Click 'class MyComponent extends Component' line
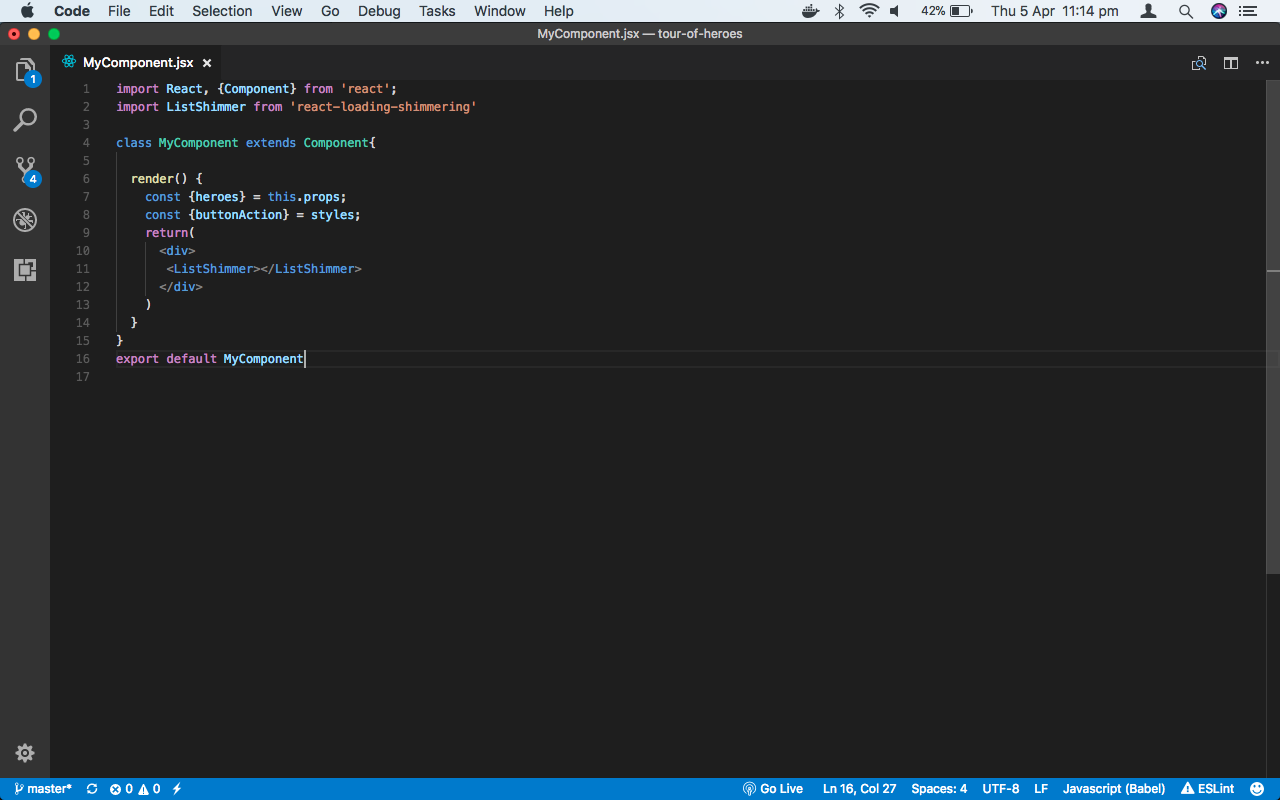1280x800 pixels. pos(246,143)
